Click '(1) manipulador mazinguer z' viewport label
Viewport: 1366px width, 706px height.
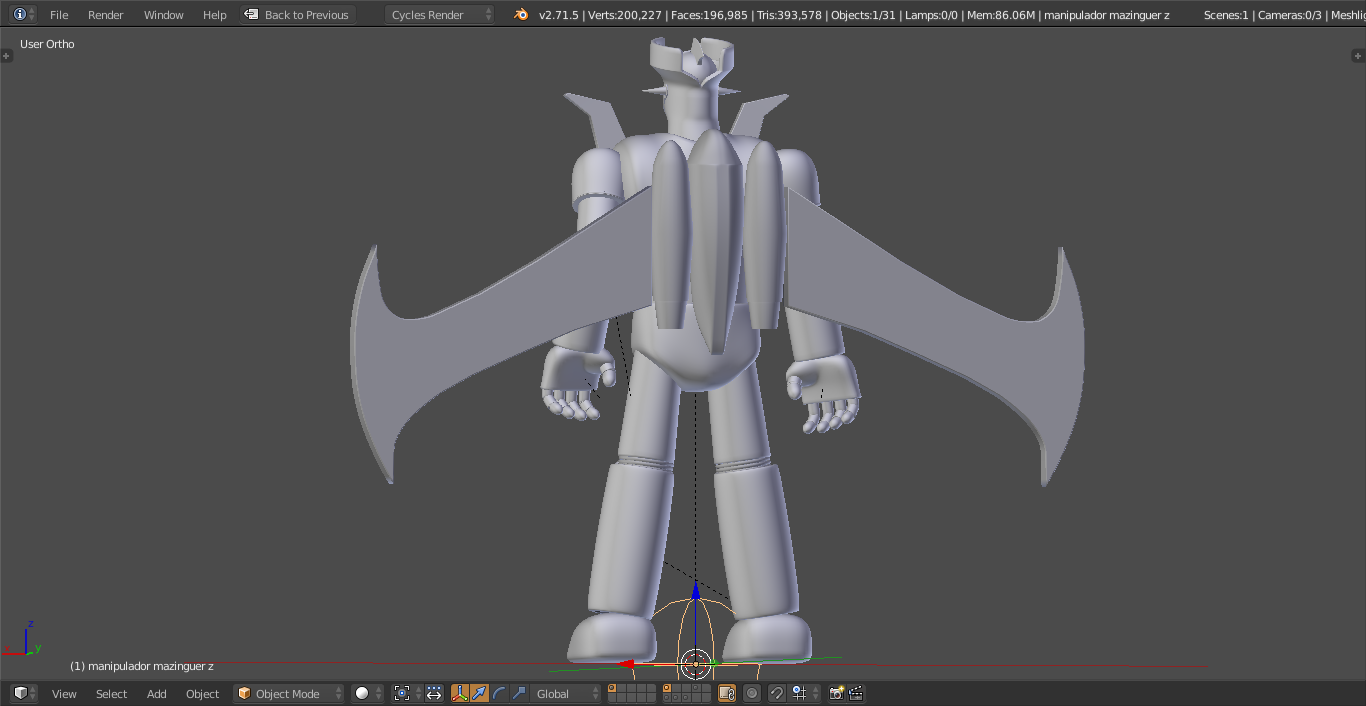[141, 666]
